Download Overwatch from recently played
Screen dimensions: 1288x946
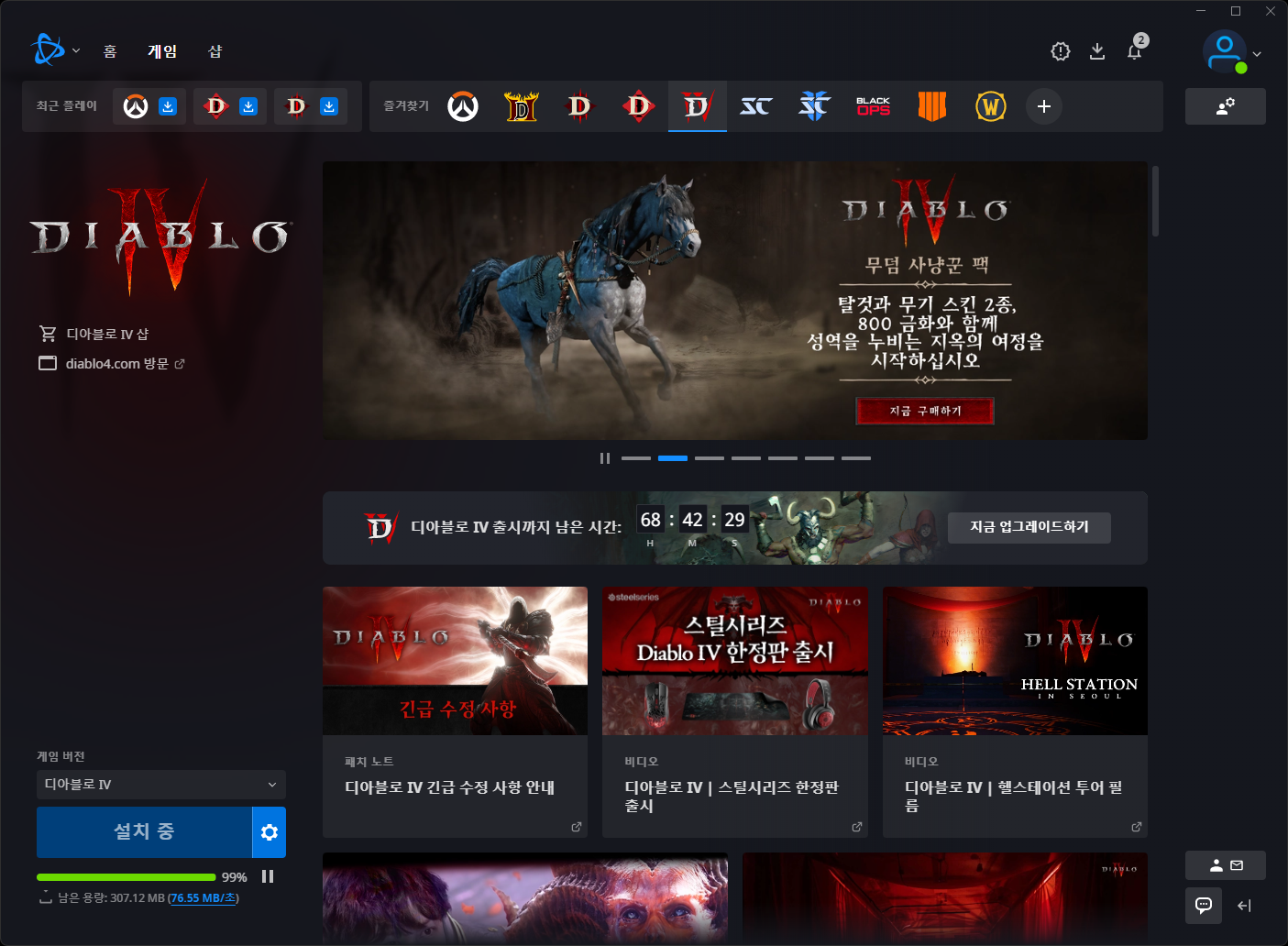click(168, 106)
